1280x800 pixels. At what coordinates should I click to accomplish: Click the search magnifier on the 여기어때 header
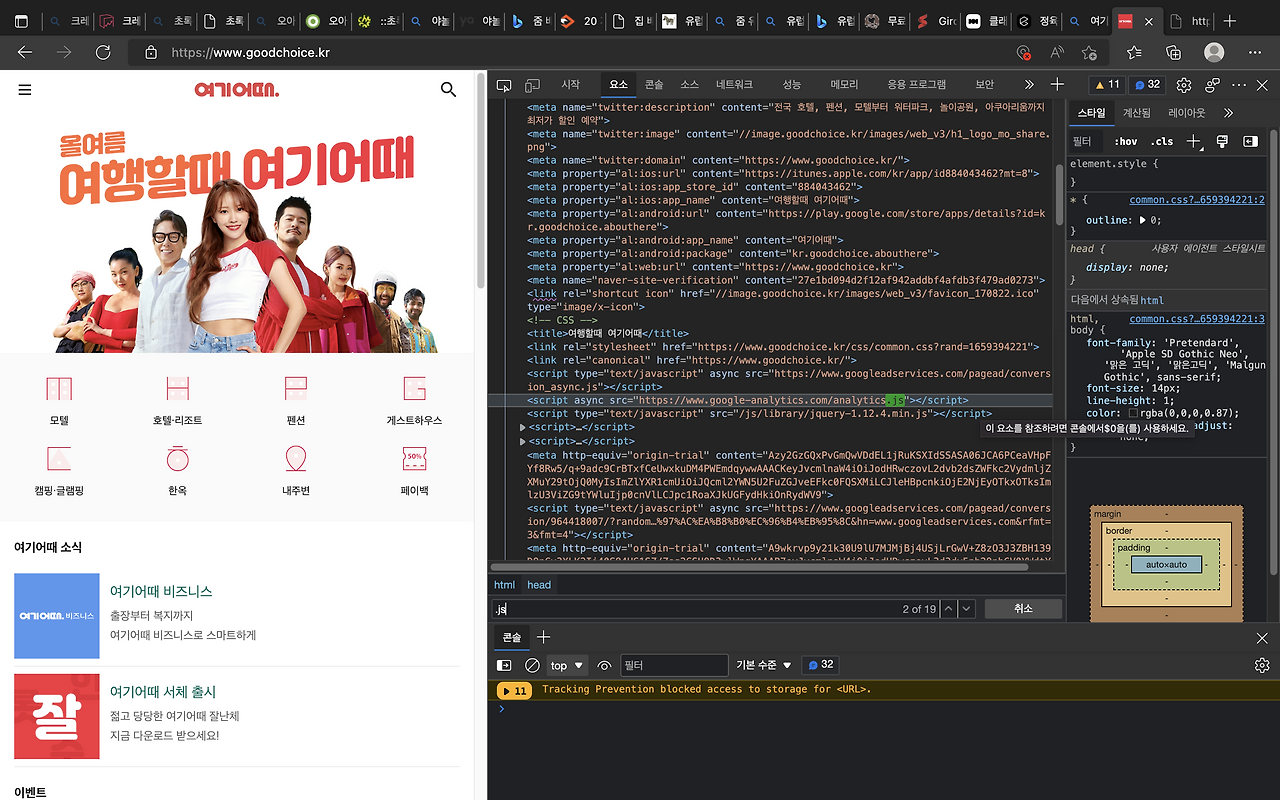[x=448, y=89]
